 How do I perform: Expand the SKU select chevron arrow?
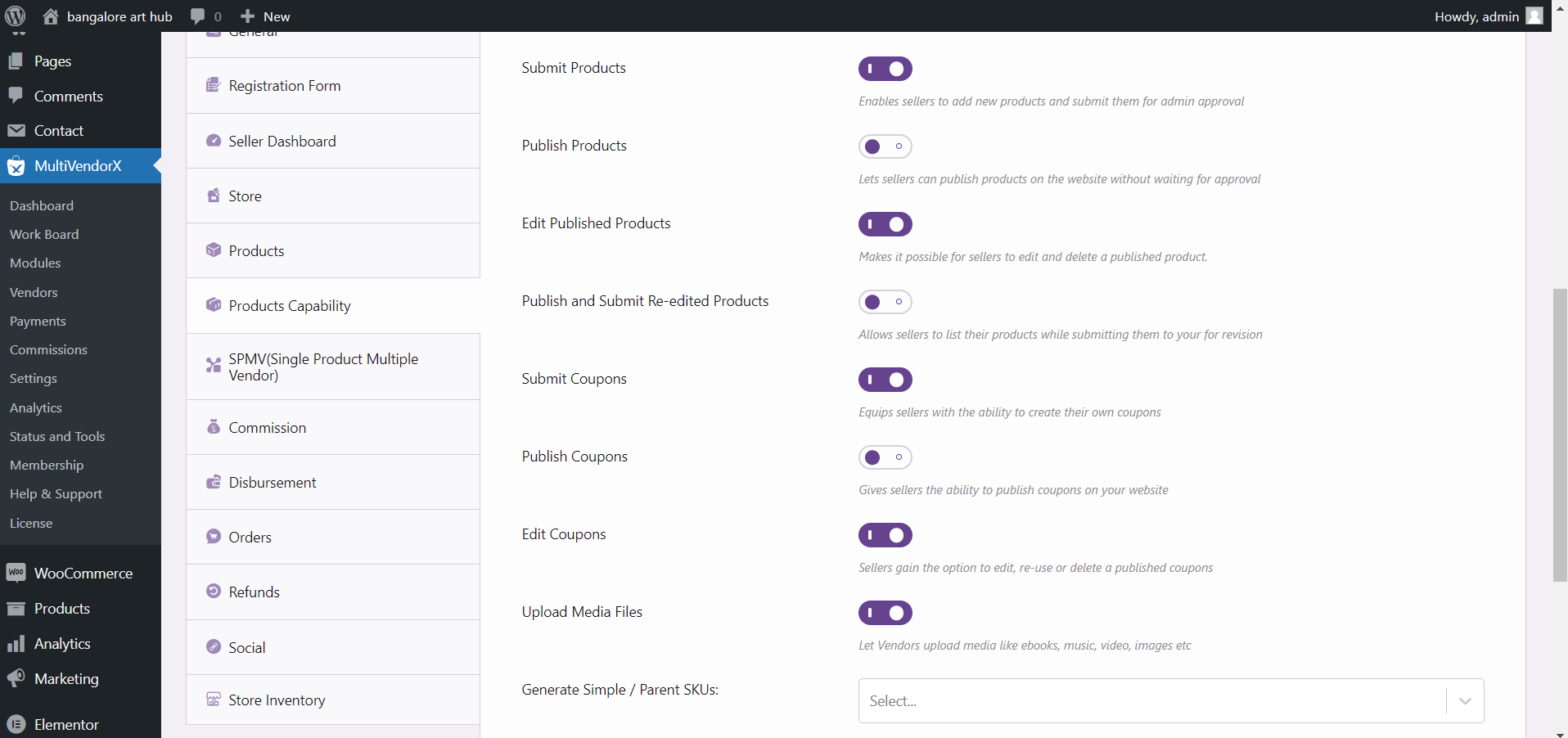pos(1465,701)
